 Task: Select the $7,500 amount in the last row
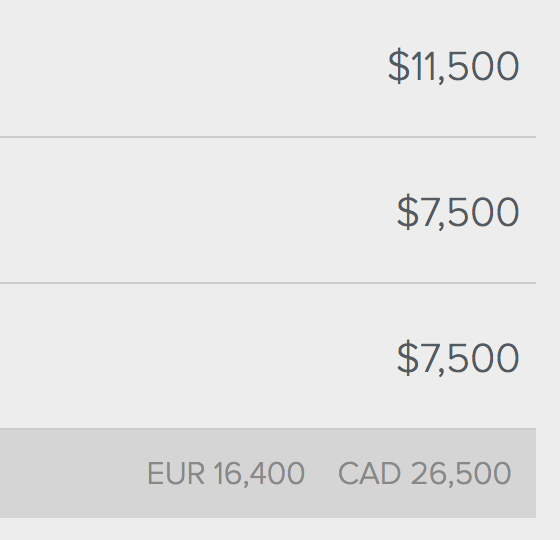coord(458,358)
